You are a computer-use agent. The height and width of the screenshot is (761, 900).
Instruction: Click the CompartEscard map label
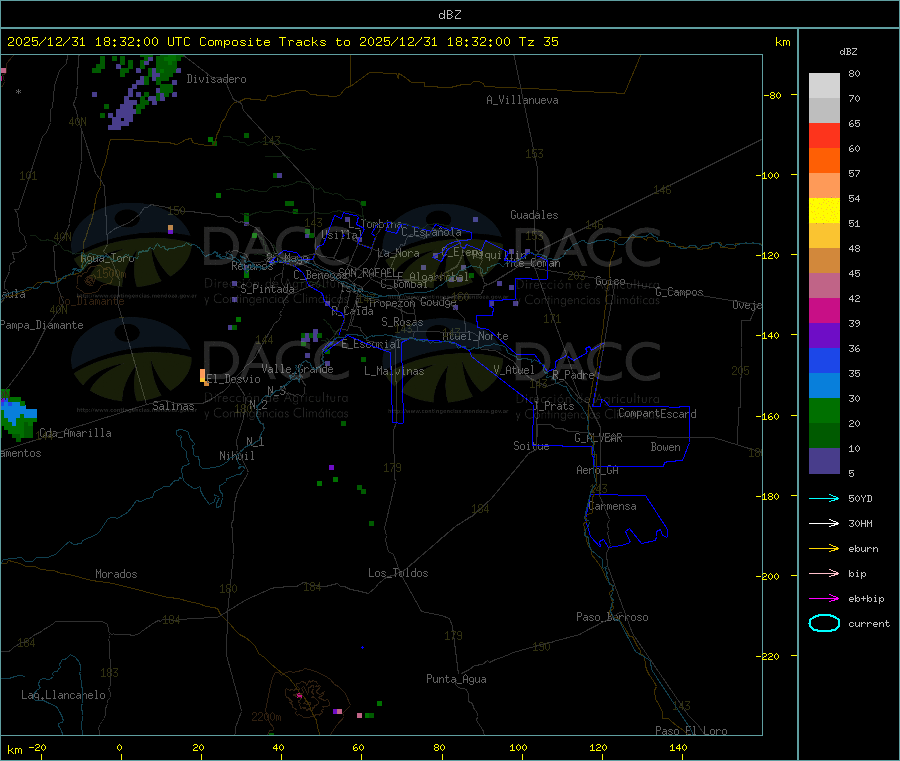tap(657, 413)
